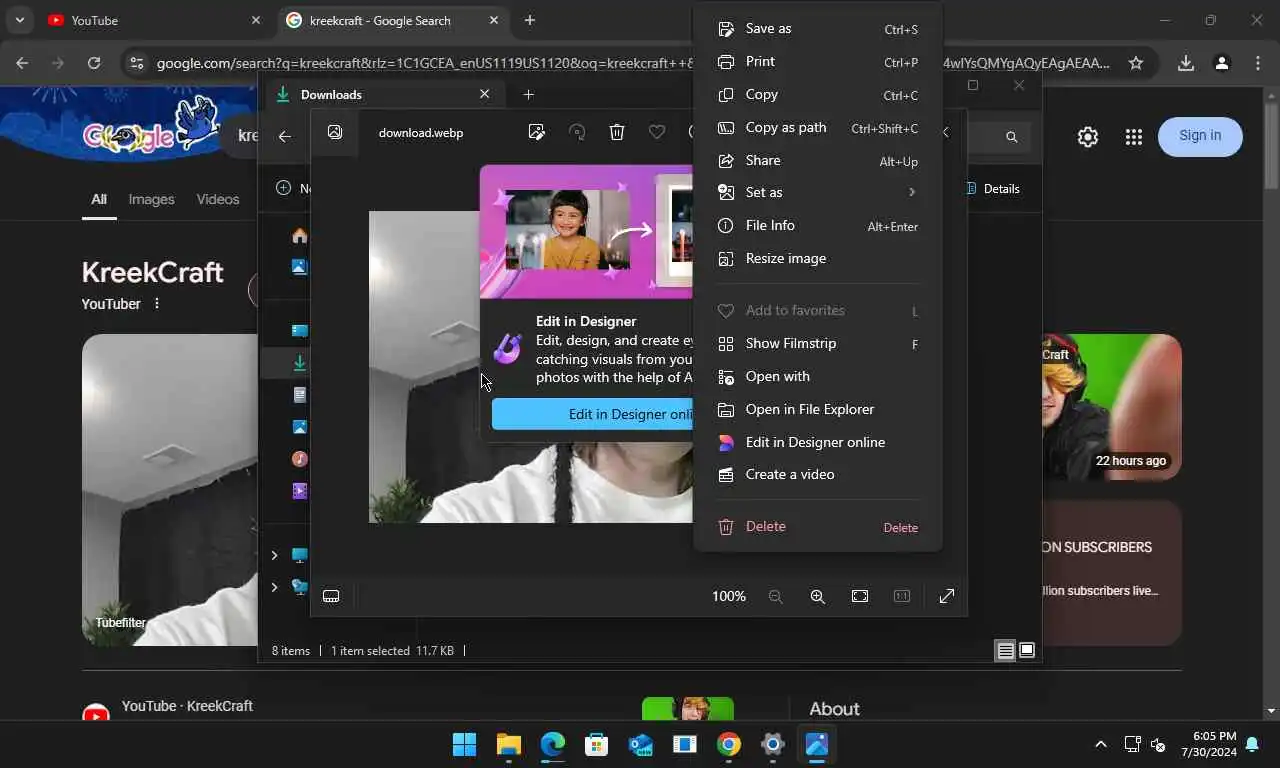The width and height of the screenshot is (1280, 768).
Task: Close the Downloads tab in File Explorer
Action: click(x=485, y=94)
